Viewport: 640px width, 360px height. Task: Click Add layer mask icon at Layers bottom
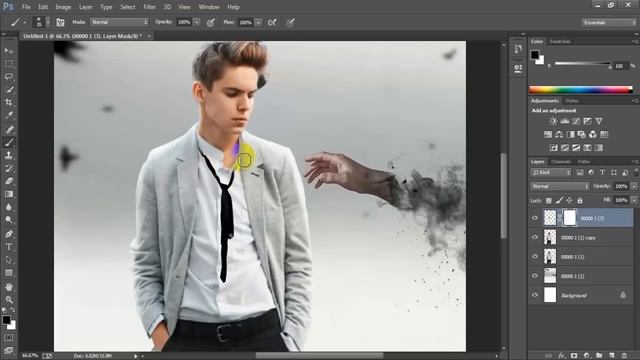[x=574, y=356]
